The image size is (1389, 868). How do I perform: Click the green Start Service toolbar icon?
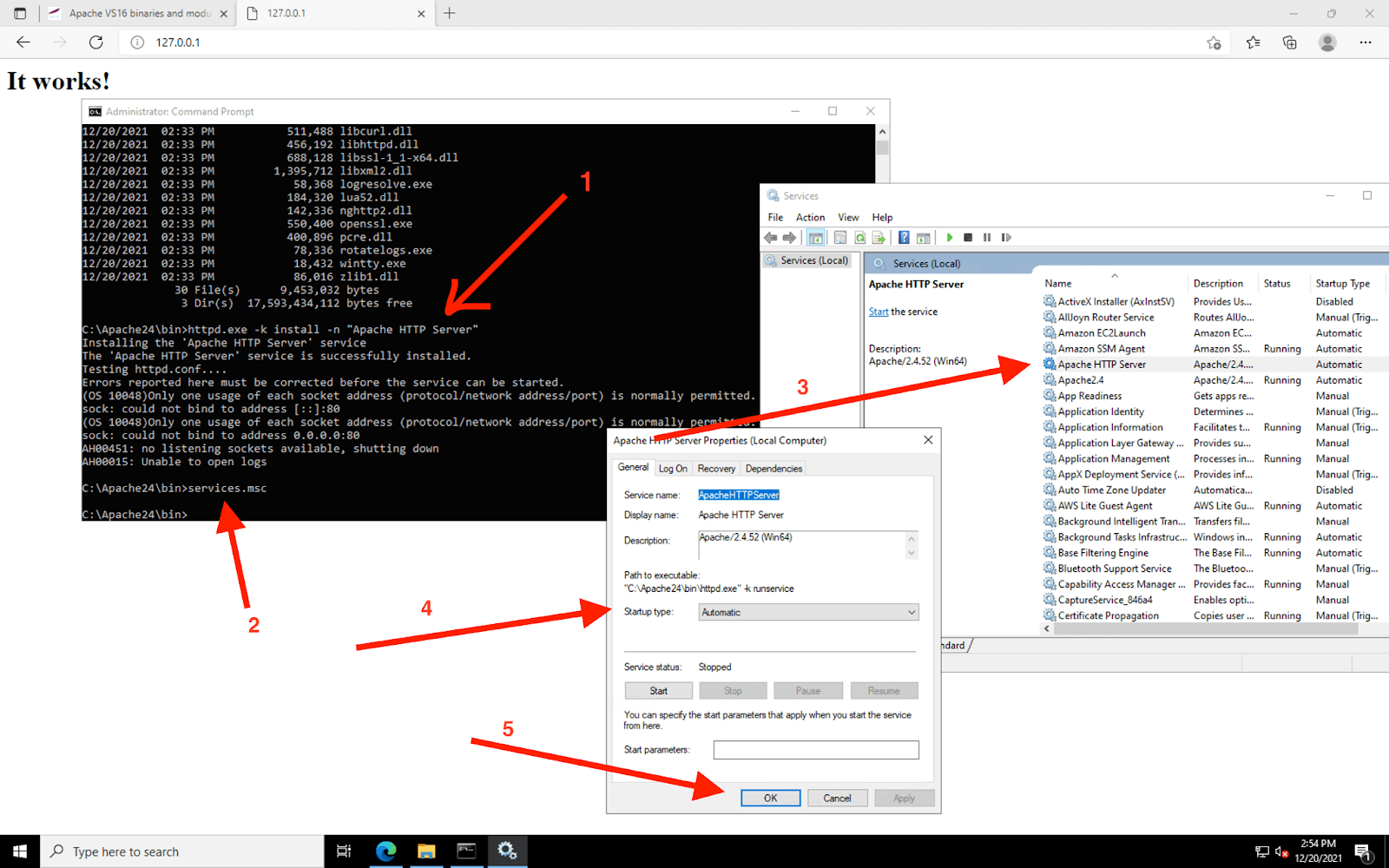coord(950,237)
